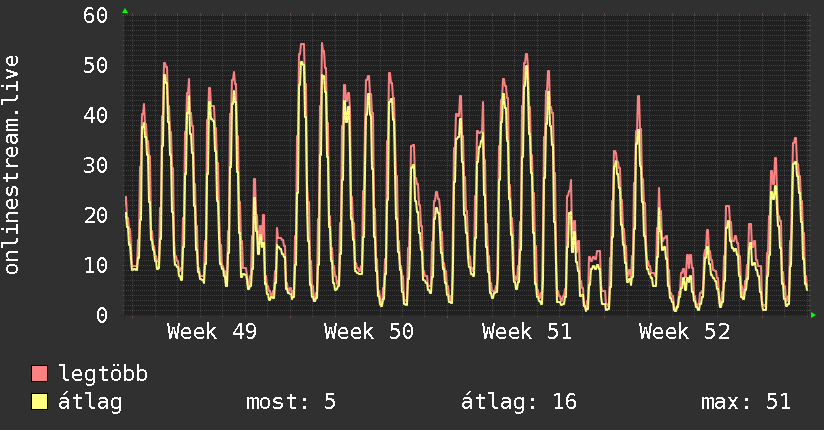The width and height of the screenshot is (824, 430).
Task: Click the green arrow ending the x-axis
Action: 813,315
